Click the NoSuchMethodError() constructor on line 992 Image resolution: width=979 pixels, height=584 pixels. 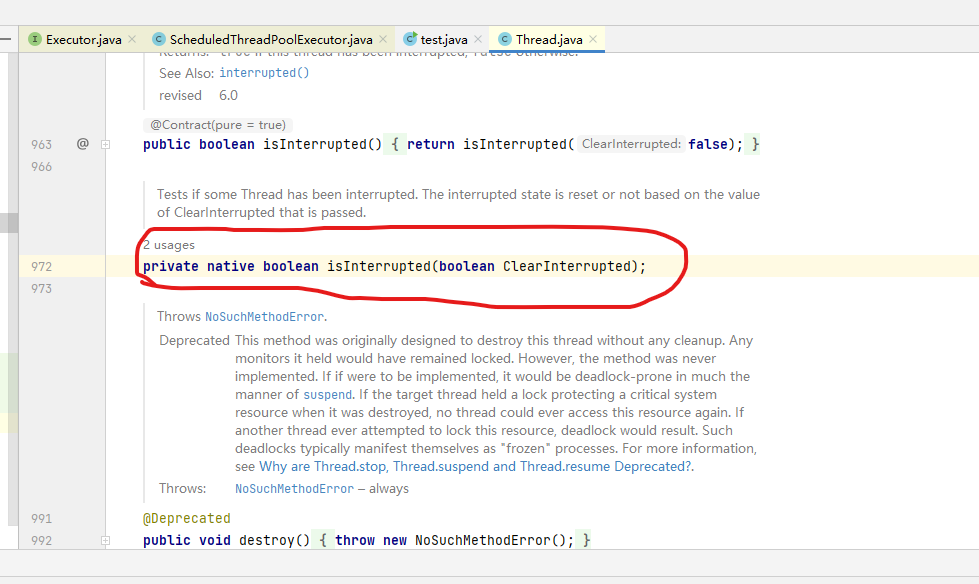click(490, 540)
